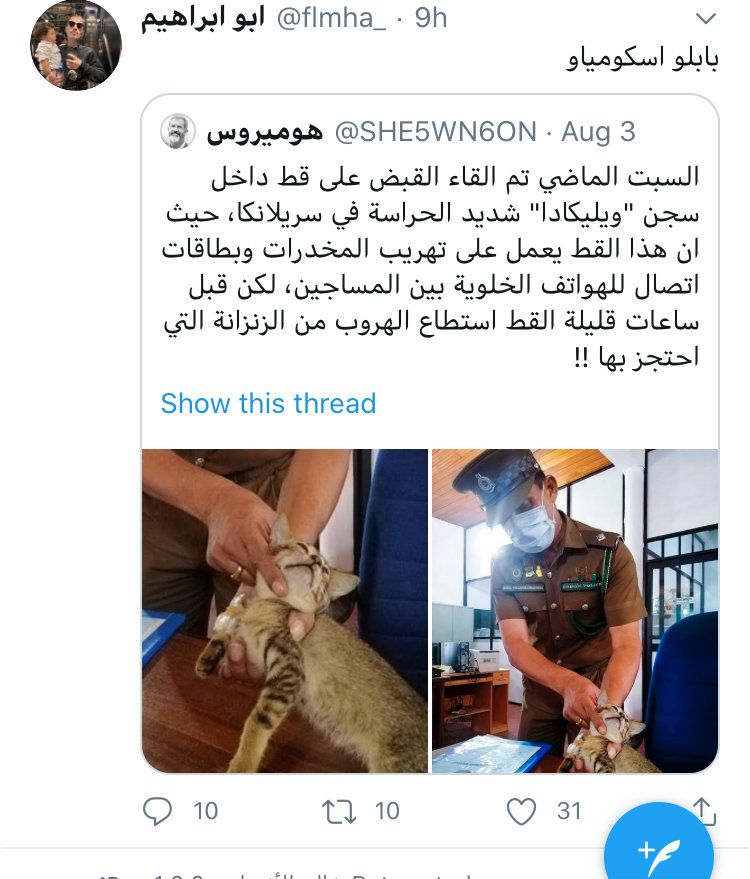Open the share upload icon
This screenshot has height=879, width=750.
click(x=704, y=811)
